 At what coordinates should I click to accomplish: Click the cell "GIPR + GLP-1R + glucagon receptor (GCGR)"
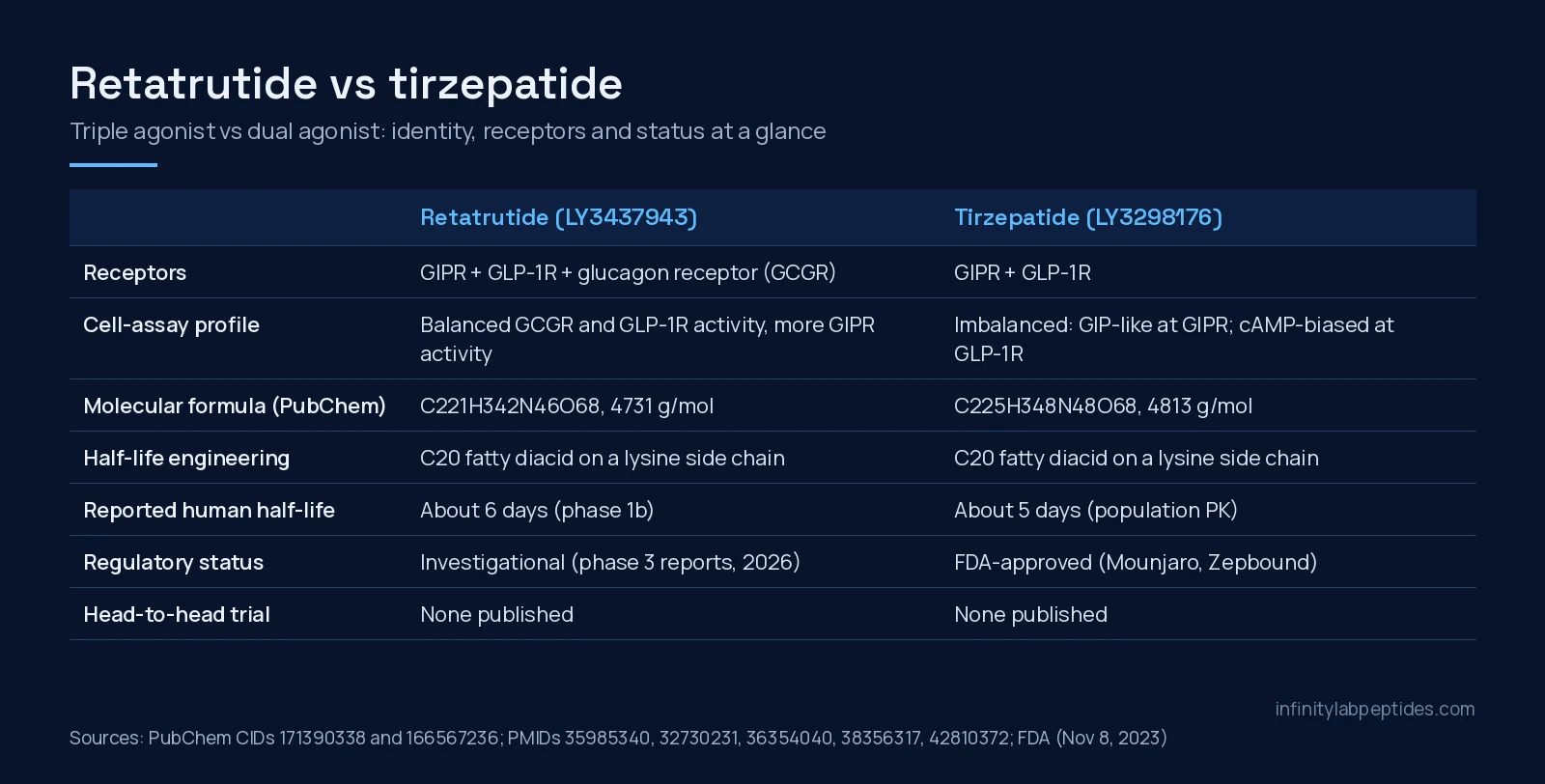(x=628, y=272)
